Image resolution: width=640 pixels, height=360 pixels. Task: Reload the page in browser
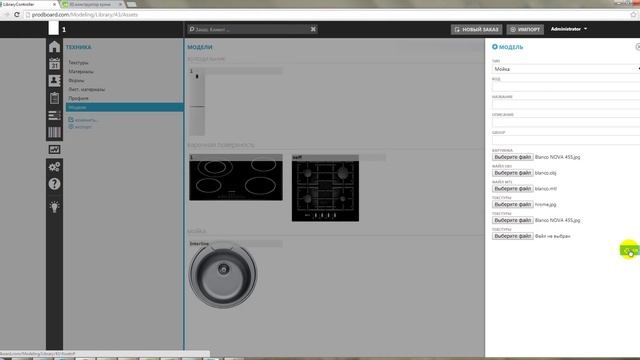point(17,14)
